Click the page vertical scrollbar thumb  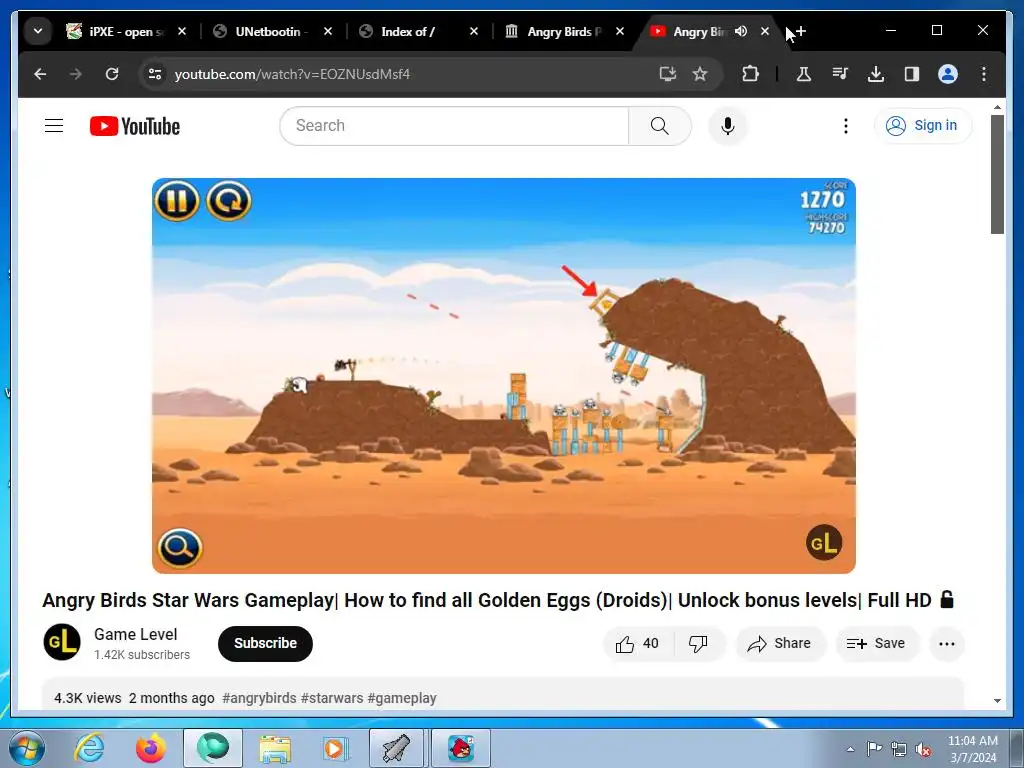(997, 174)
